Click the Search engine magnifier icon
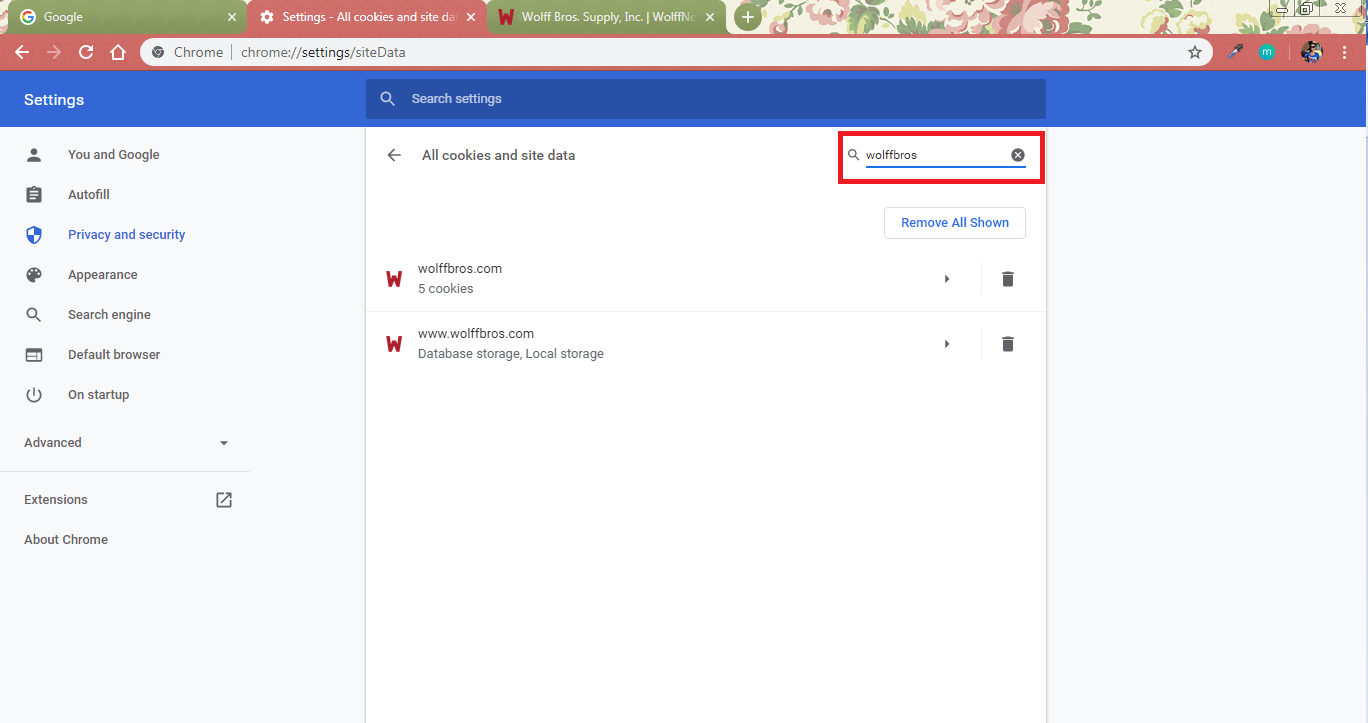Screen dimensions: 1368x723 [34, 315]
